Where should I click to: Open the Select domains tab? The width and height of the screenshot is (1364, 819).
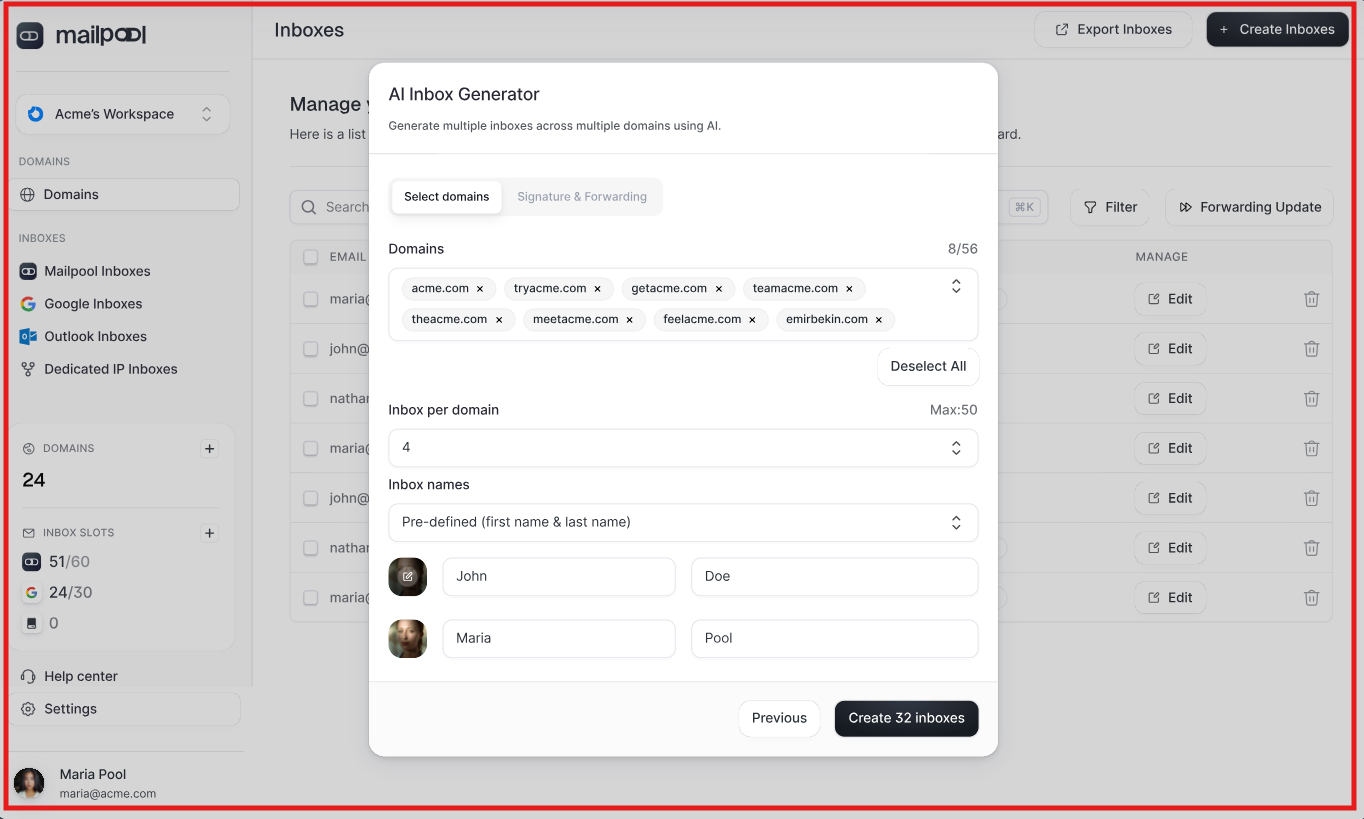coord(446,197)
